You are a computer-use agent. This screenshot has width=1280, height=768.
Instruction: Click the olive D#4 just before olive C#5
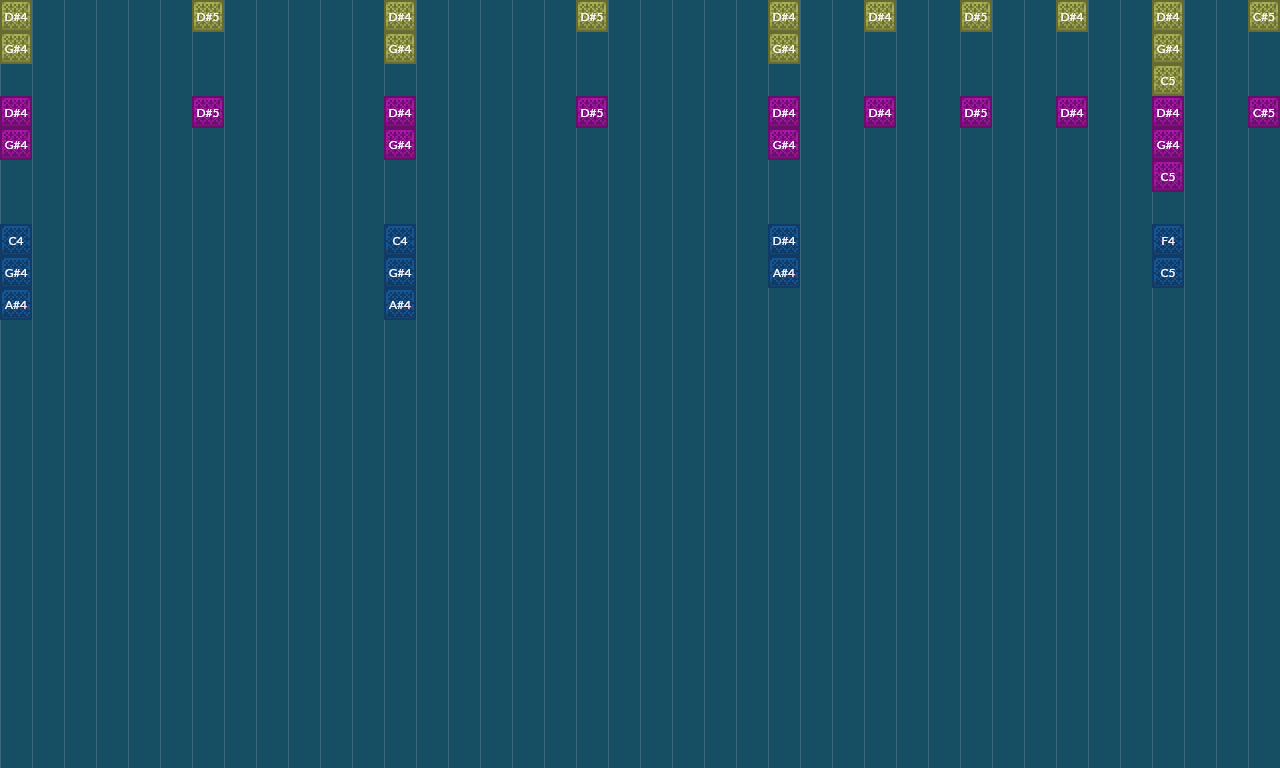point(1168,16)
